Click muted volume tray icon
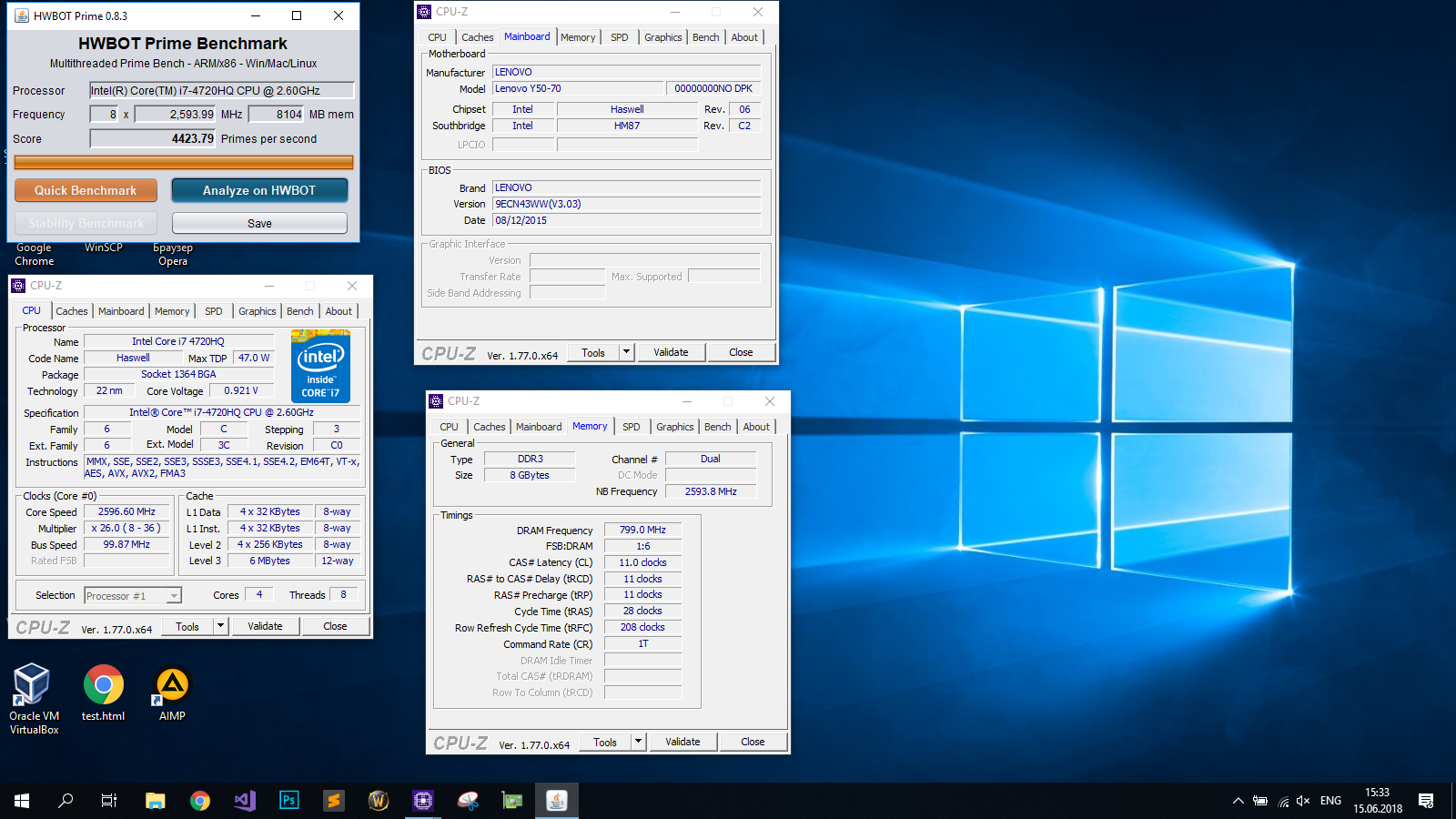Viewport: 1456px width, 819px height. pos(1303,801)
